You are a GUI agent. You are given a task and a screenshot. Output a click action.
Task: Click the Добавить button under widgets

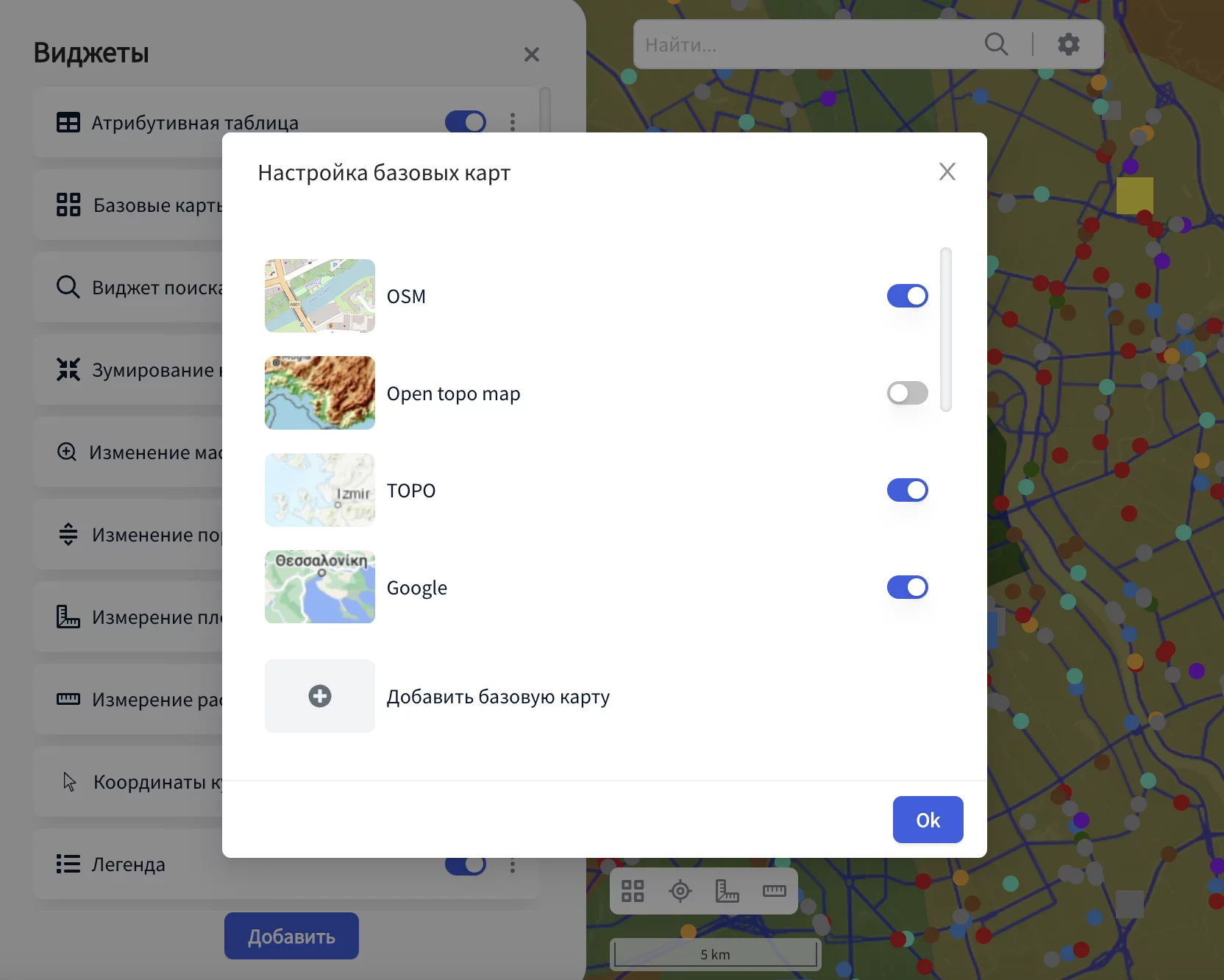291,936
